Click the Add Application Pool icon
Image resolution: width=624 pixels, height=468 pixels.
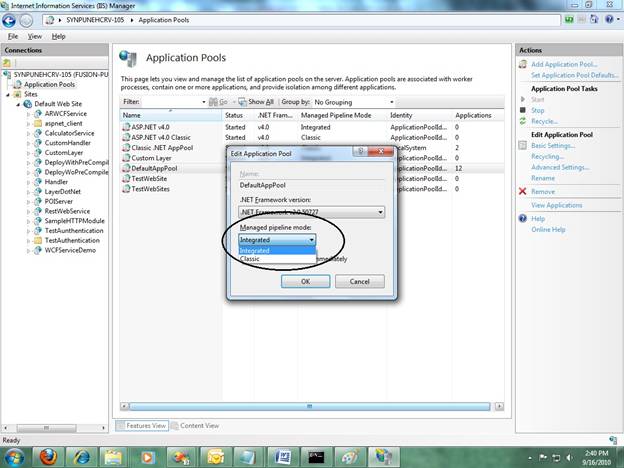[x=523, y=64]
